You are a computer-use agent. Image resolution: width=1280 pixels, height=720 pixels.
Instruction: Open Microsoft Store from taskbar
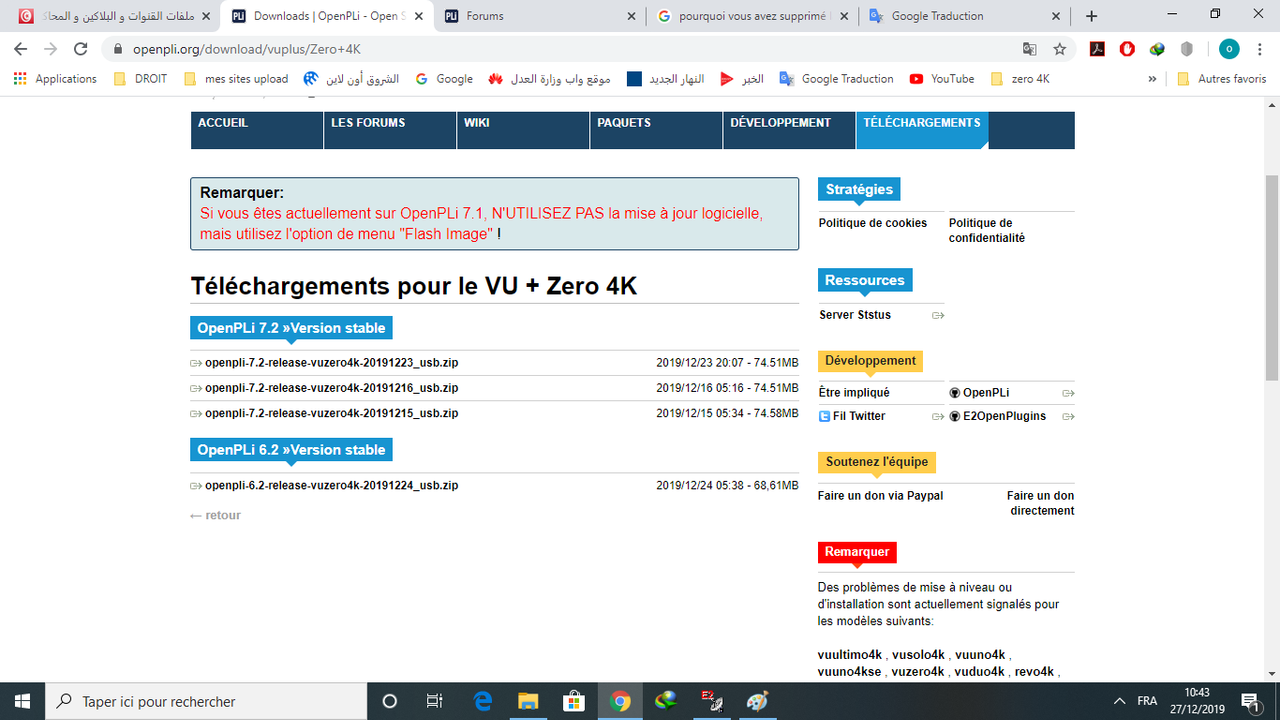[574, 701]
